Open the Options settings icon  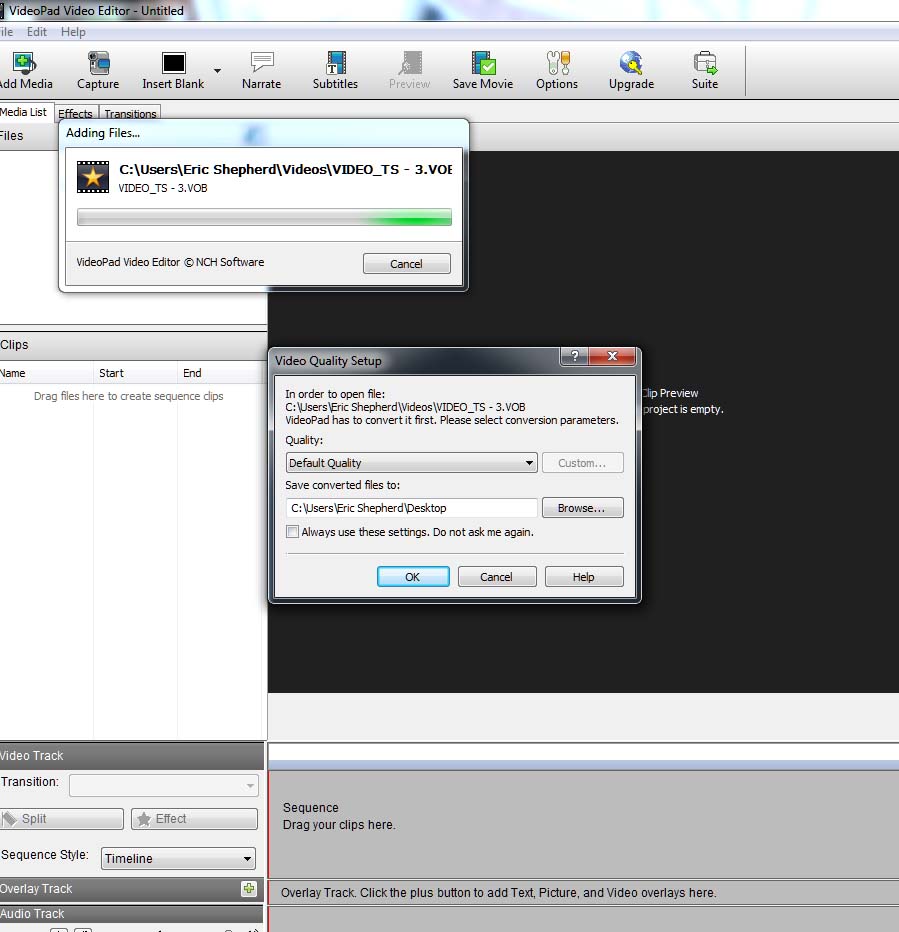[x=557, y=64]
